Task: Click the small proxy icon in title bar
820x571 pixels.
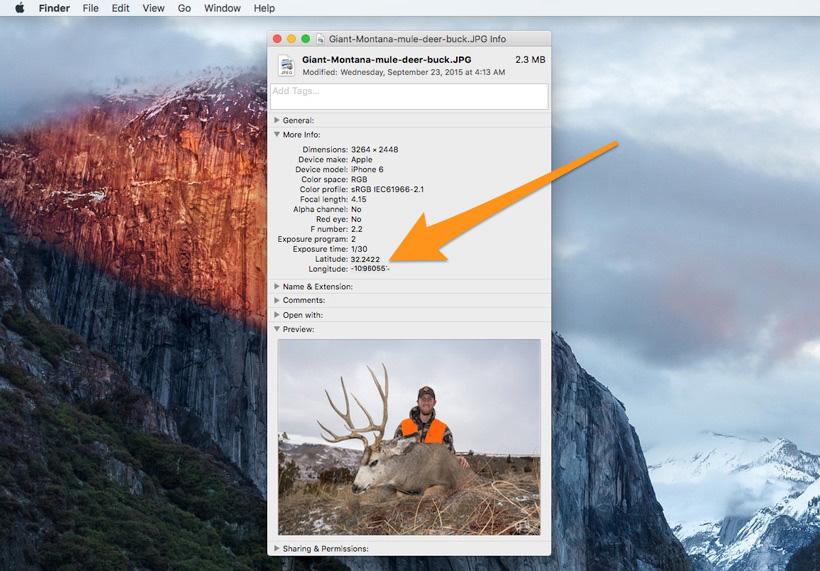Action: (320, 39)
